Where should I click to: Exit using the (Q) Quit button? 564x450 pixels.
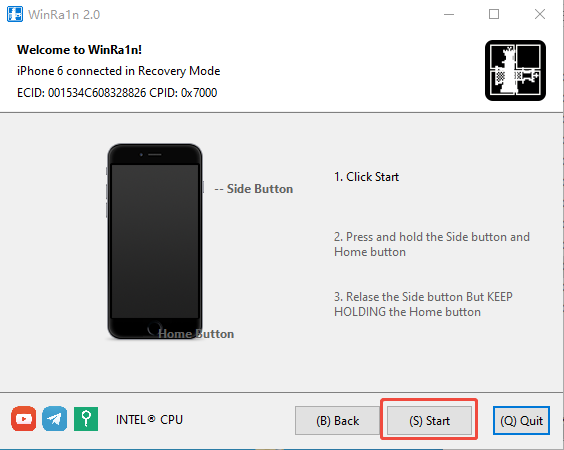(521, 421)
